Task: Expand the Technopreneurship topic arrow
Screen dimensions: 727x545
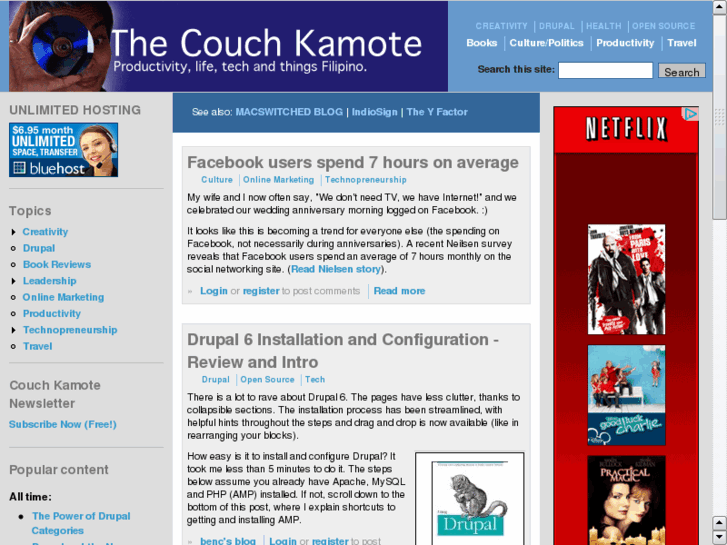Action: (x=13, y=330)
